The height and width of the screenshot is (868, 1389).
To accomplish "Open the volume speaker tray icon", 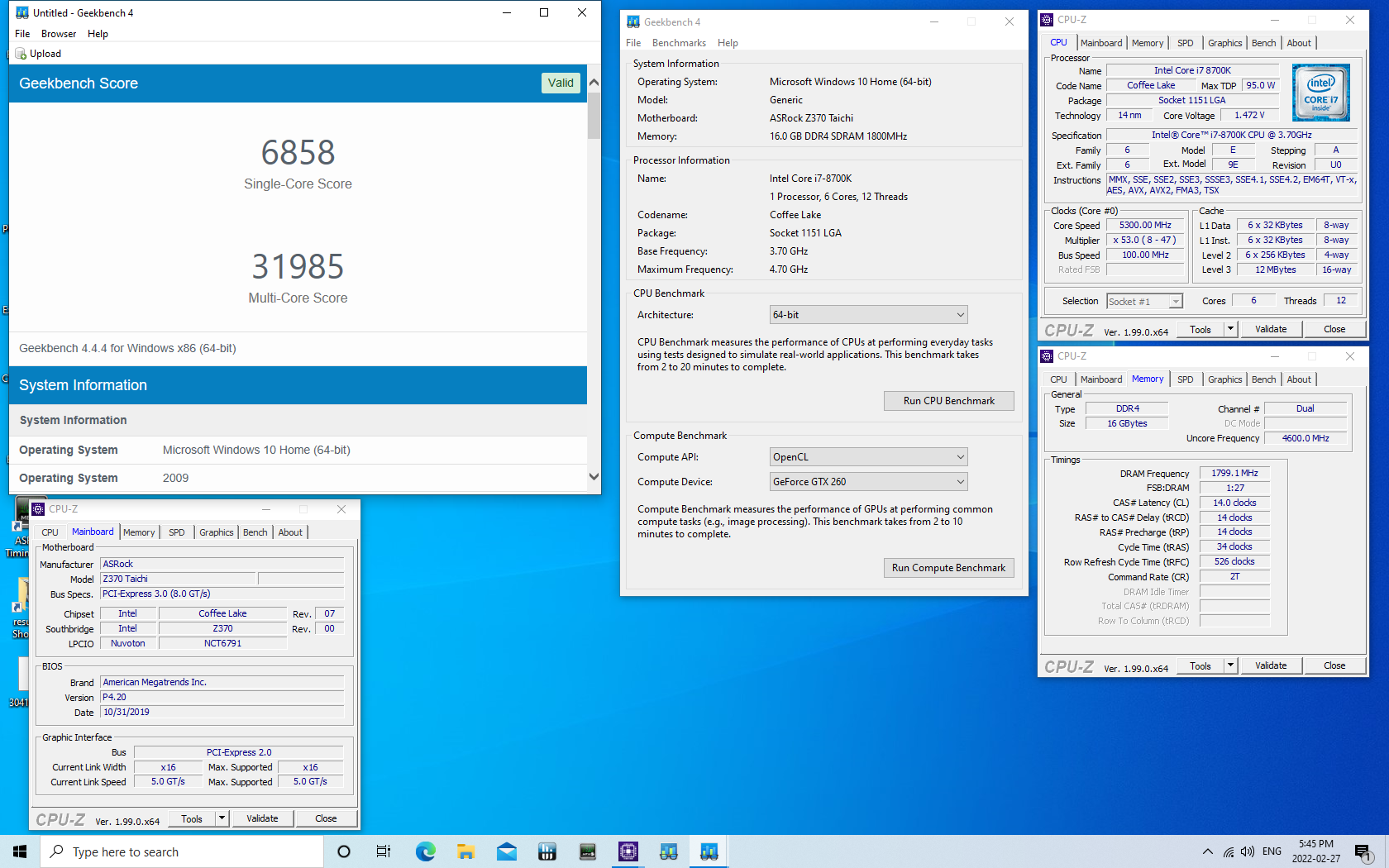I will point(1248,851).
